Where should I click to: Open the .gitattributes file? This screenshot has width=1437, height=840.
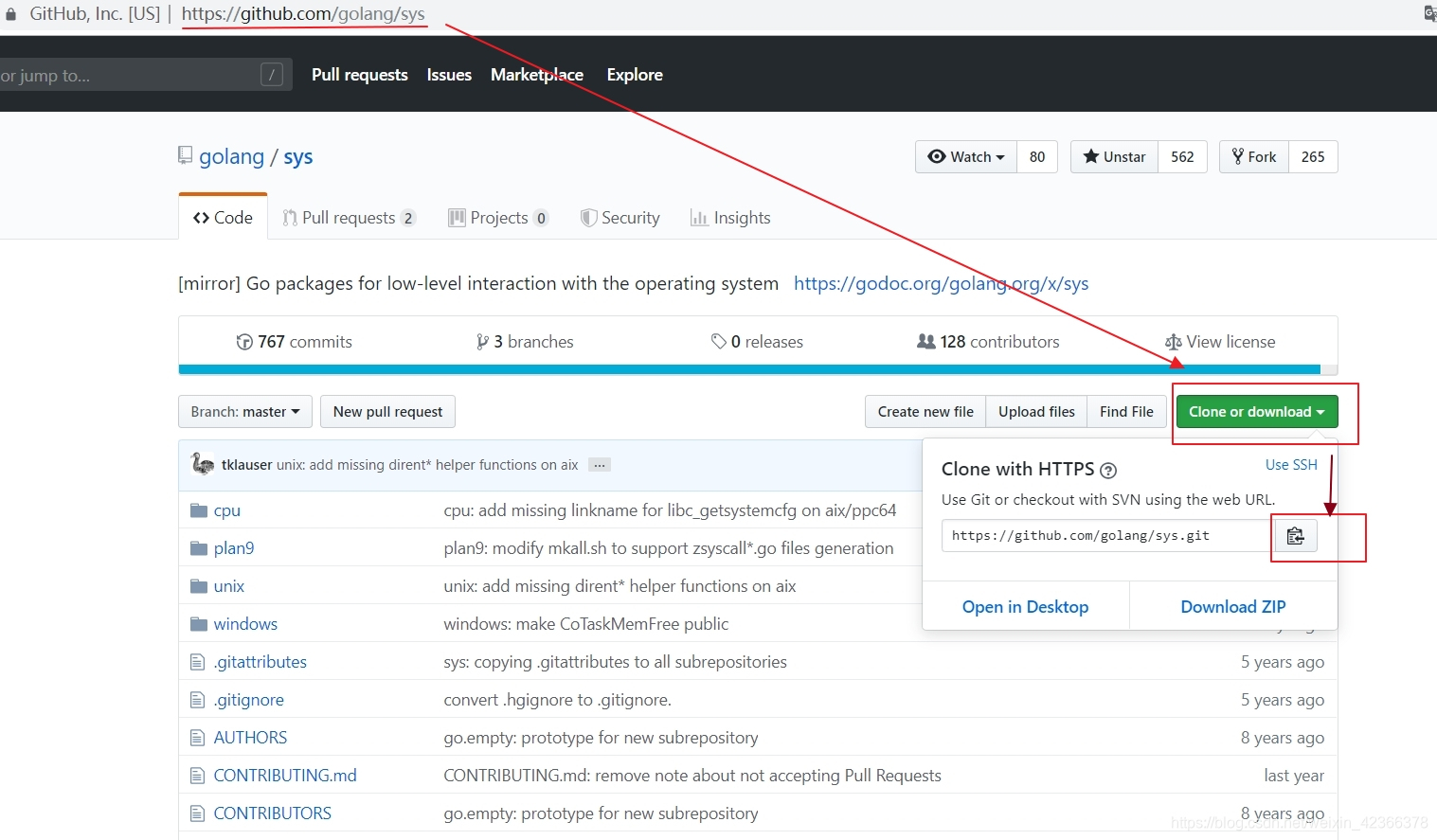pos(260,662)
